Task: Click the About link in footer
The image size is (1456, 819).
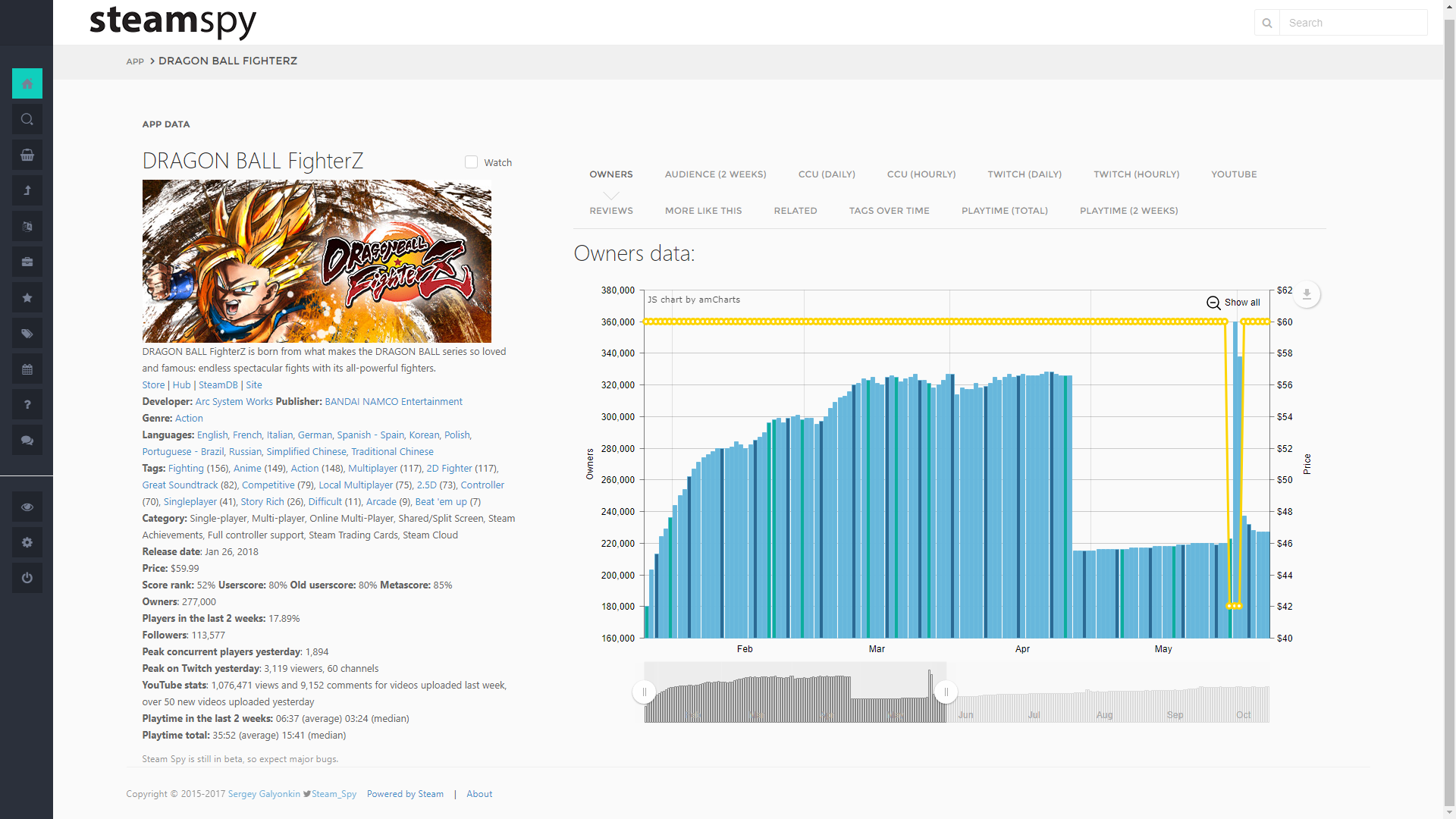Action: (x=479, y=794)
